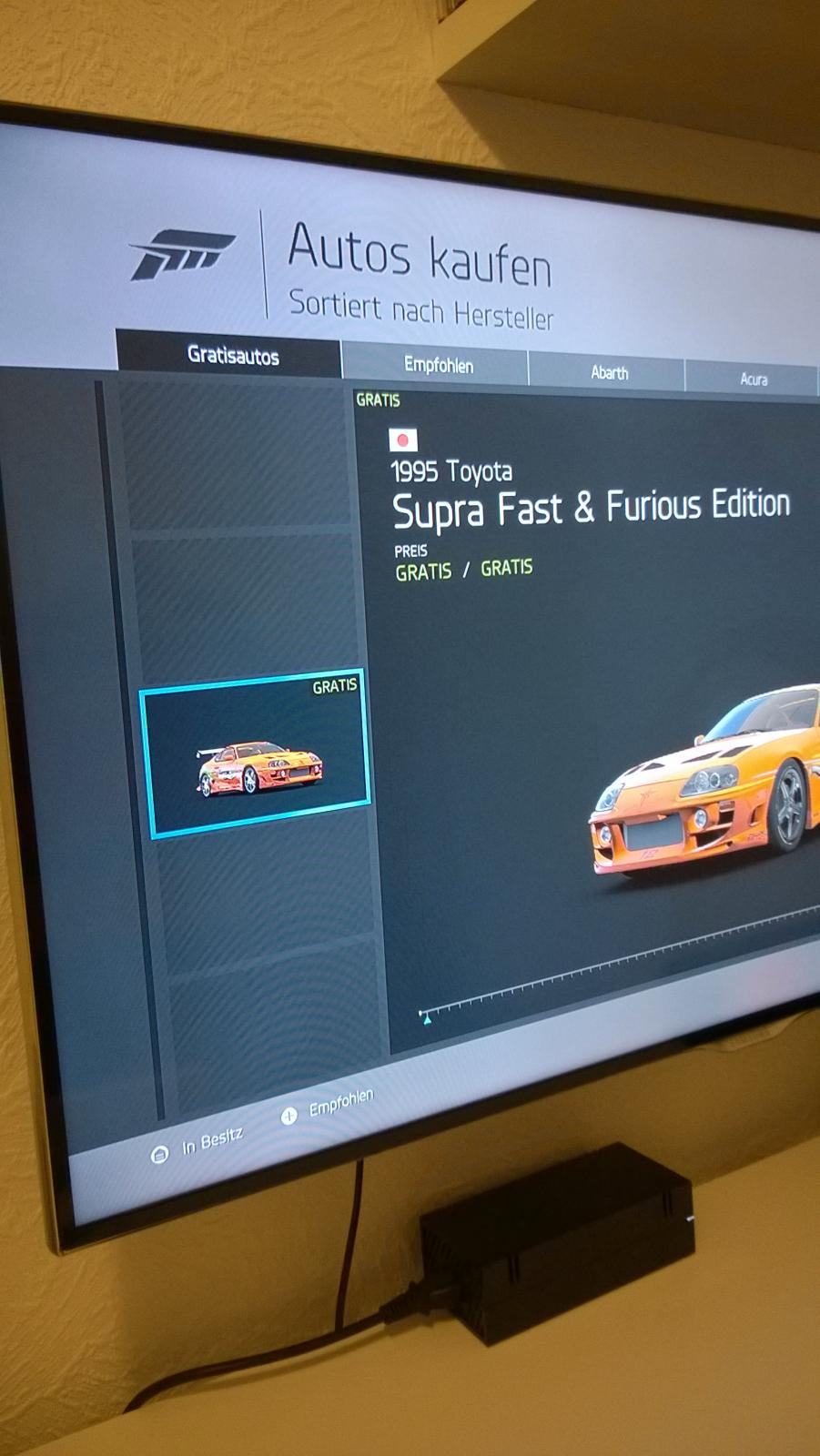Image resolution: width=820 pixels, height=1456 pixels.
Task: Click the In Besitz button prompt
Action: (x=197, y=1145)
